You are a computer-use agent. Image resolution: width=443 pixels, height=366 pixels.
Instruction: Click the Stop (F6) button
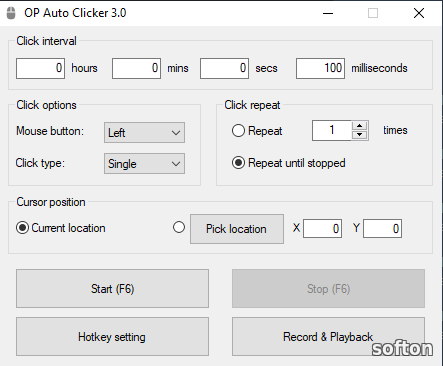point(328,289)
